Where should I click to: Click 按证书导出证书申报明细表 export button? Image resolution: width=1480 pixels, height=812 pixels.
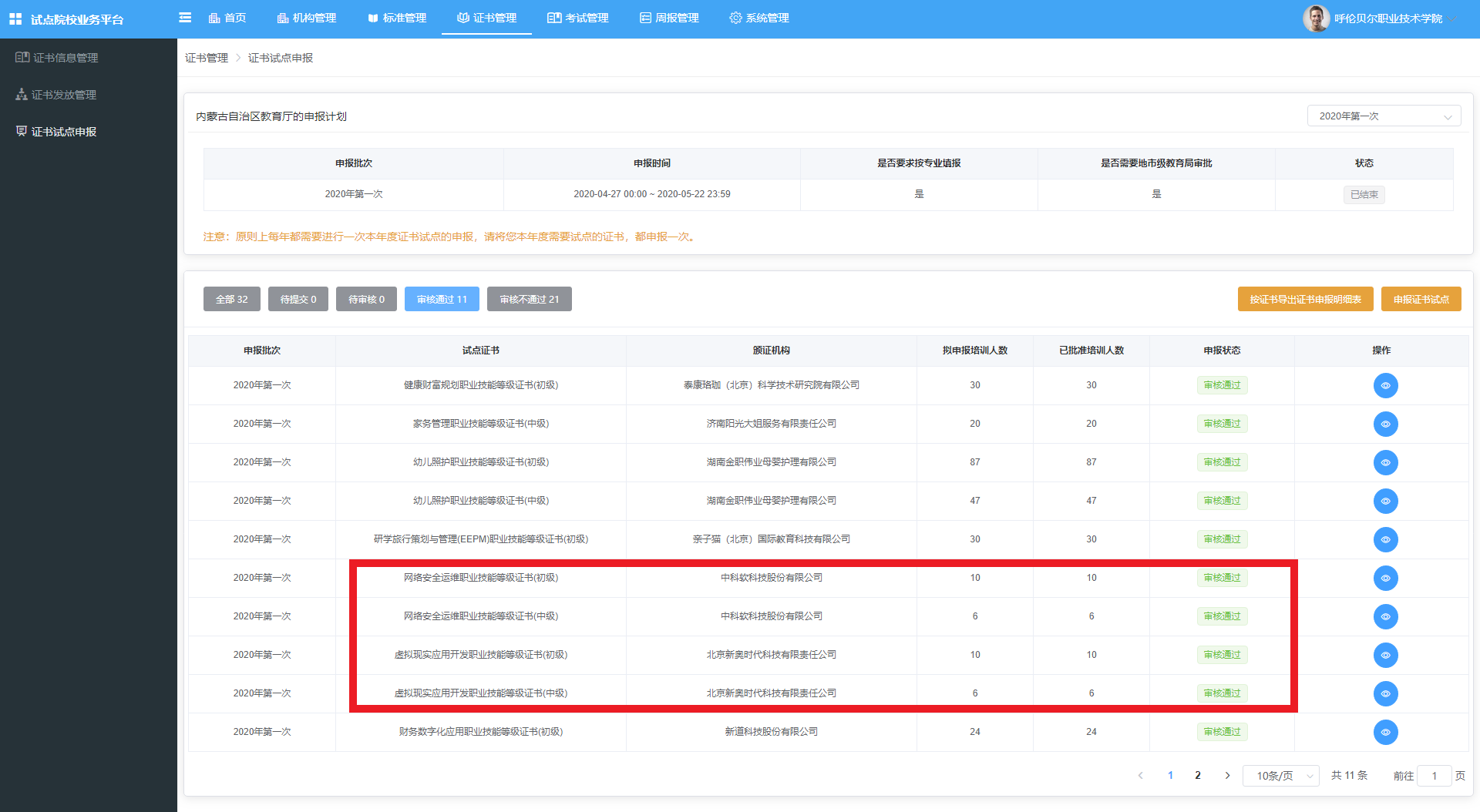pyautogui.click(x=1305, y=299)
